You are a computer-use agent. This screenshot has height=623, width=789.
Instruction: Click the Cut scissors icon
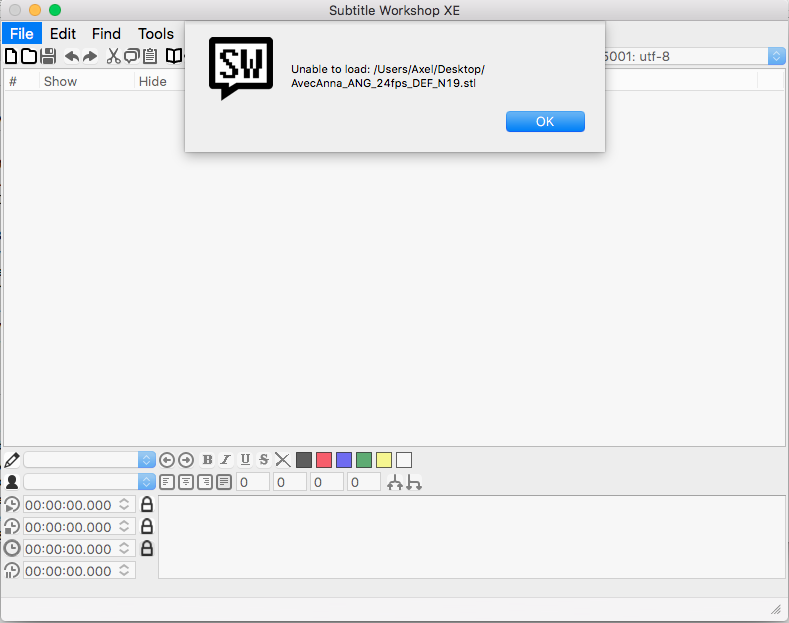pos(114,56)
